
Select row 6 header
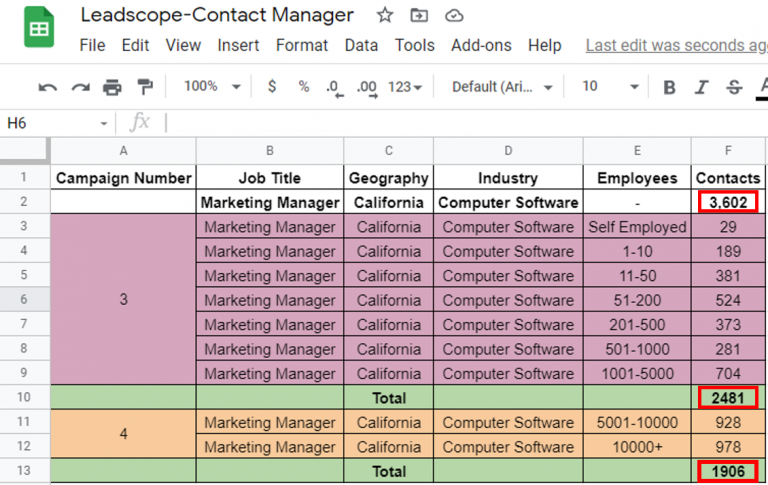pyautogui.click(x=24, y=299)
